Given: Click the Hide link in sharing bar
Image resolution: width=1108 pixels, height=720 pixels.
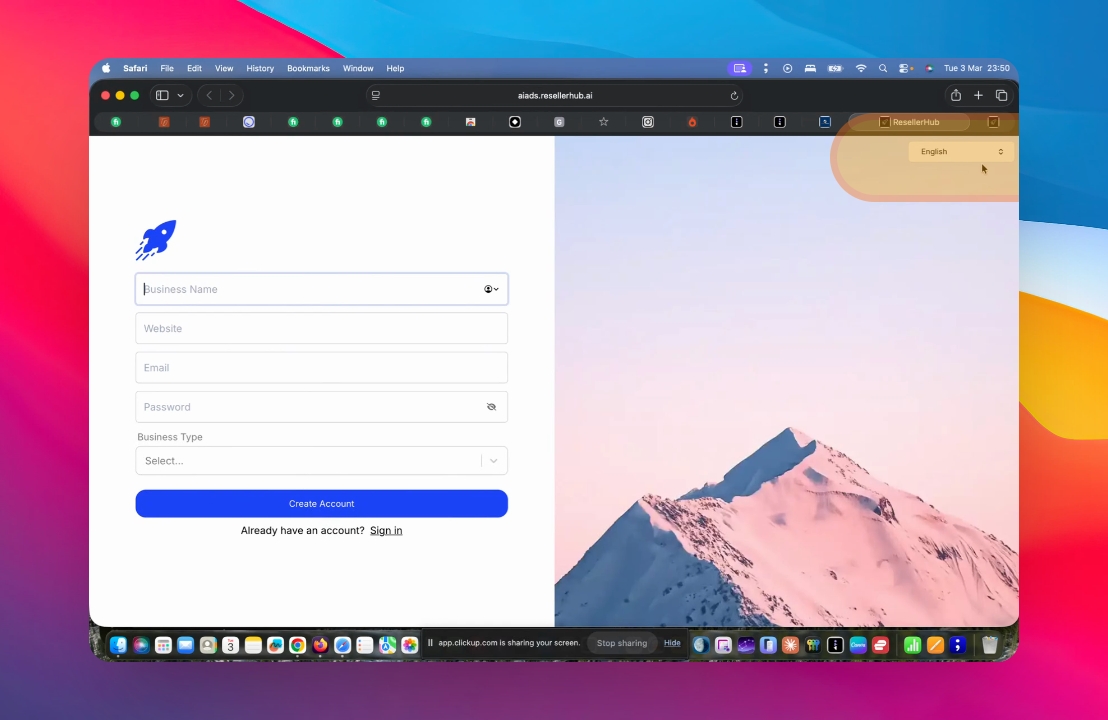Looking at the screenshot, I should (672, 643).
